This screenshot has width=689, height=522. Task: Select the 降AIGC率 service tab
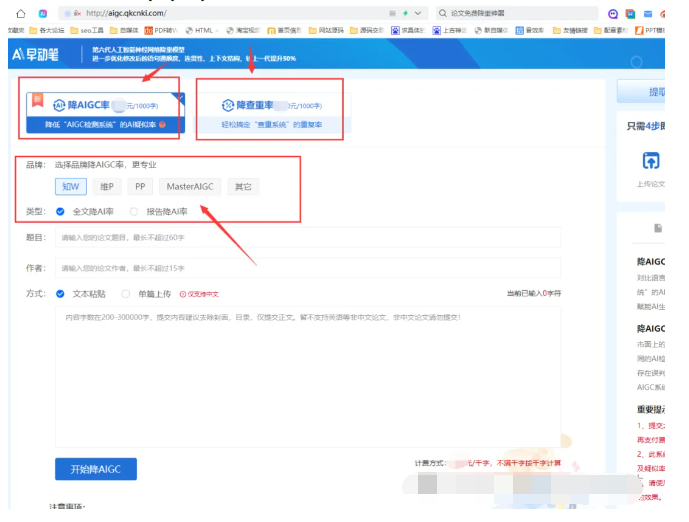(x=105, y=112)
